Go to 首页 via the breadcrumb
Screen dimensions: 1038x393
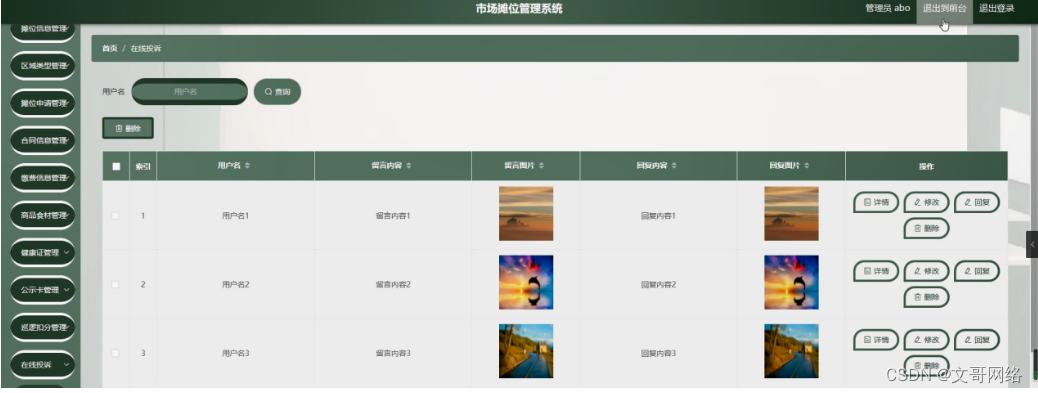[109, 48]
